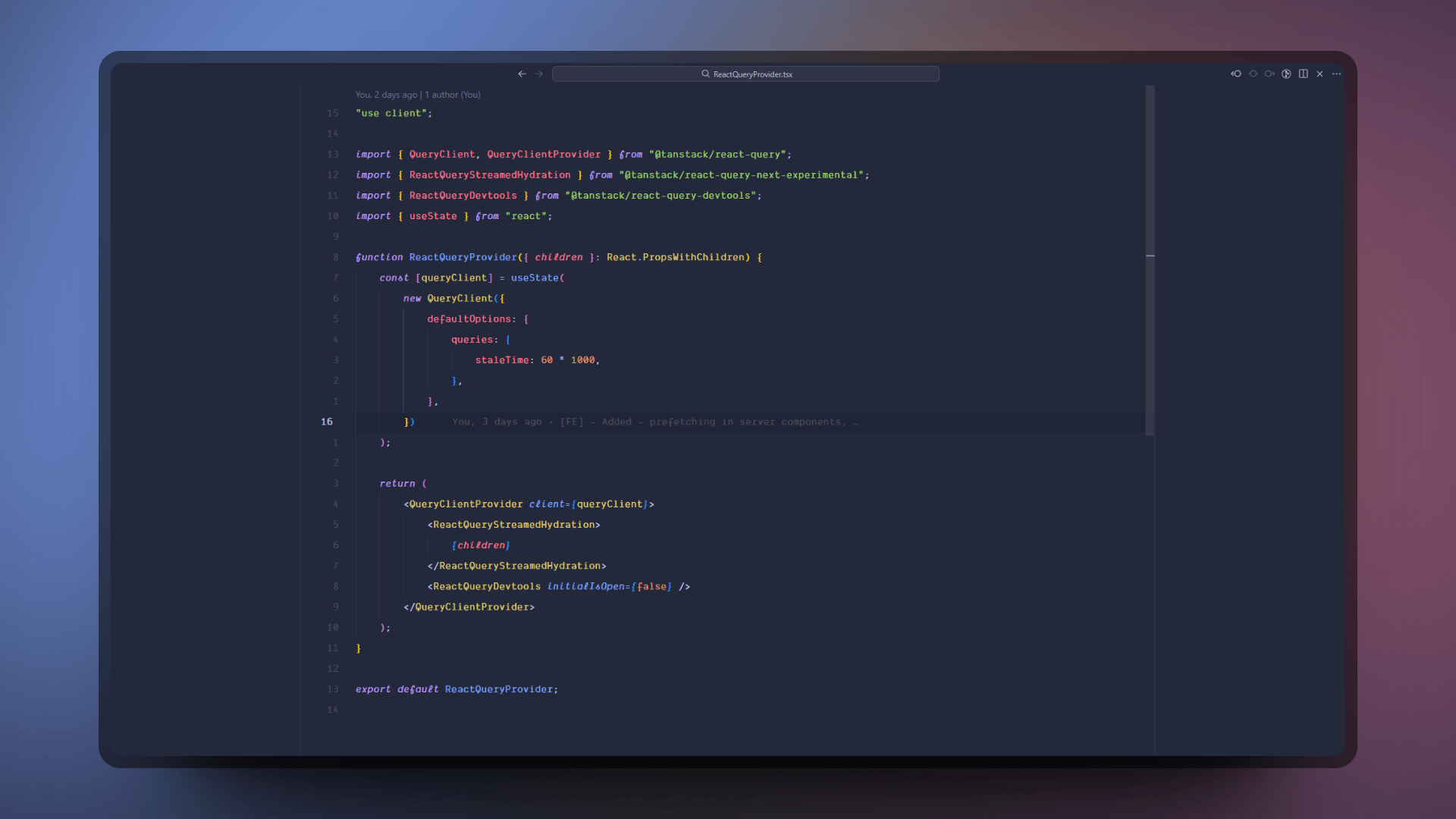Screen dimensions: 1456x819
Task: Open previous revision with GitLens icon
Action: click(x=1236, y=74)
